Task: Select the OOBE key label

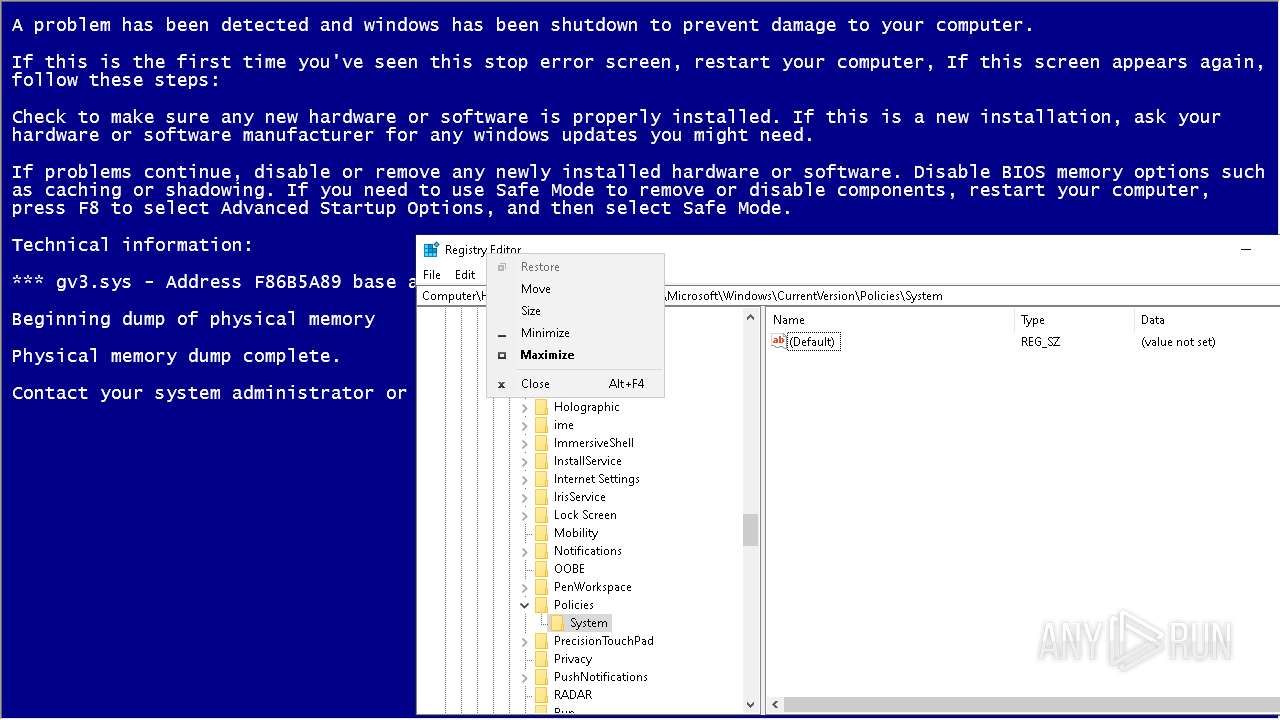Action: click(569, 569)
